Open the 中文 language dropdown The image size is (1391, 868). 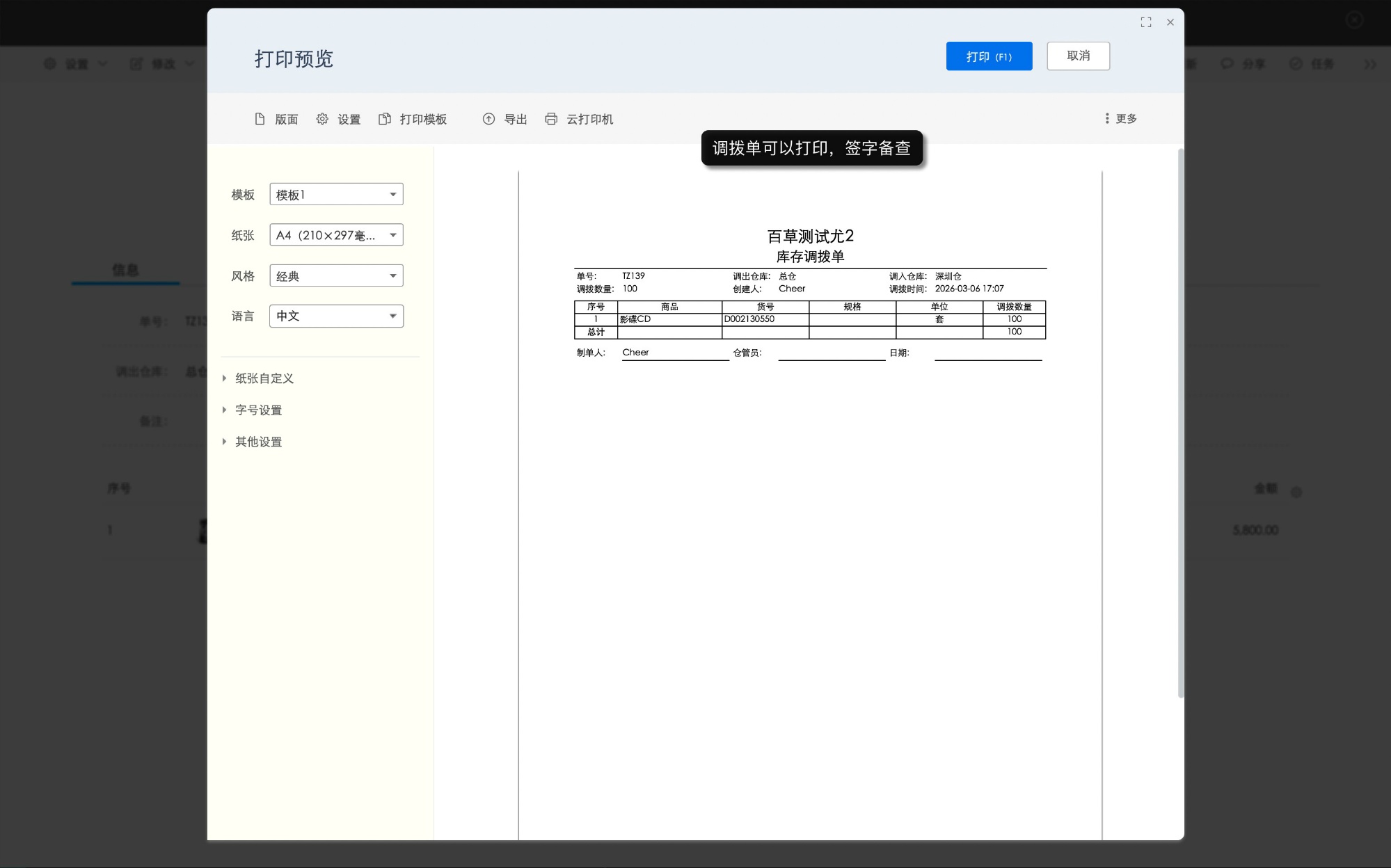(x=336, y=316)
